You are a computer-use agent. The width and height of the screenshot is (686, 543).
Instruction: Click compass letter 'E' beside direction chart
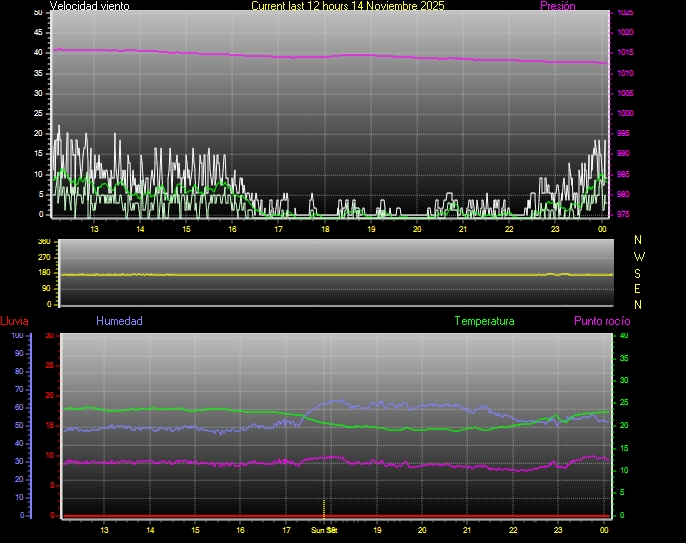[x=639, y=288]
